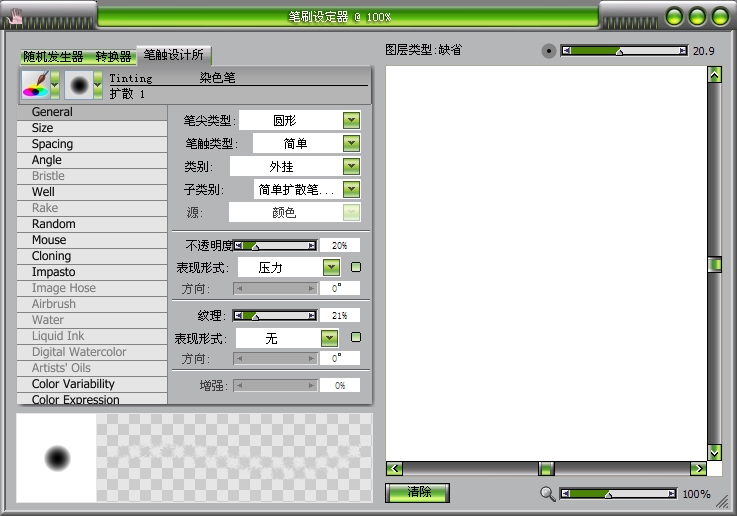Click left arrow of zoom slider
737x516 pixels.
pyautogui.click(x=565, y=493)
